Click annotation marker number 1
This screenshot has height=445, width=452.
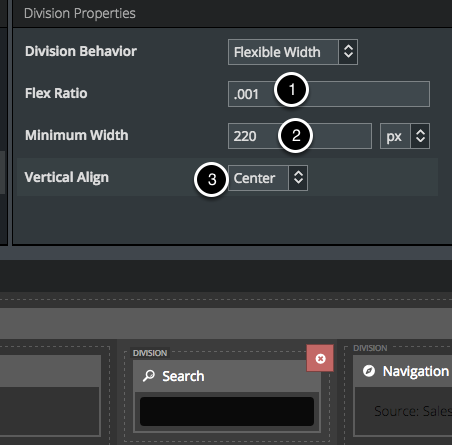(x=292, y=90)
